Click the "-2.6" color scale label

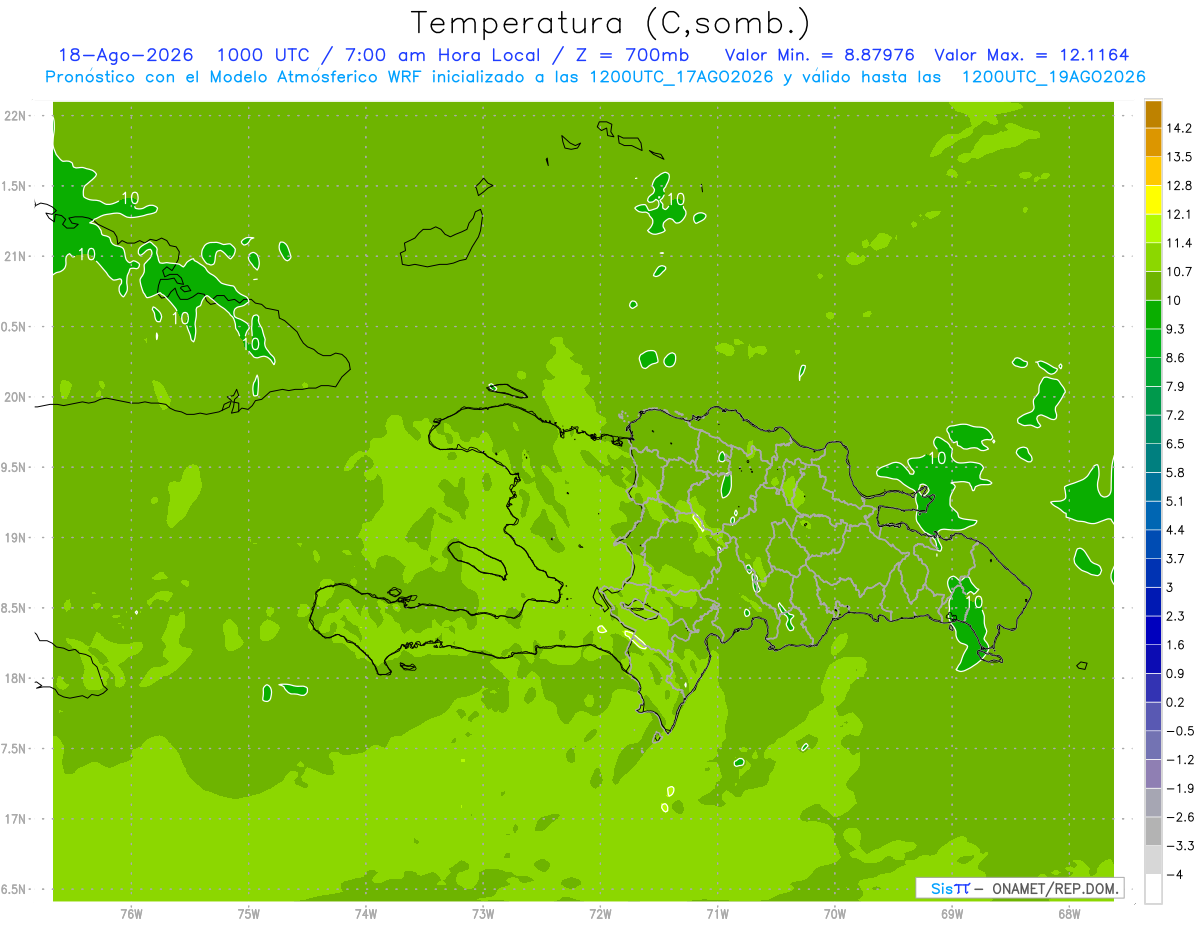point(1180,817)
